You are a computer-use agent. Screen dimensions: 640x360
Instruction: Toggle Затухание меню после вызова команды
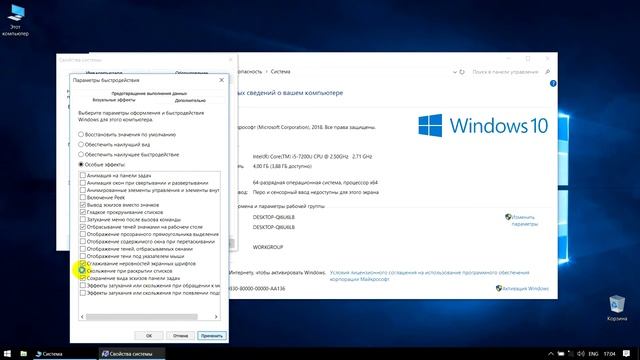[x=83, y=220]
